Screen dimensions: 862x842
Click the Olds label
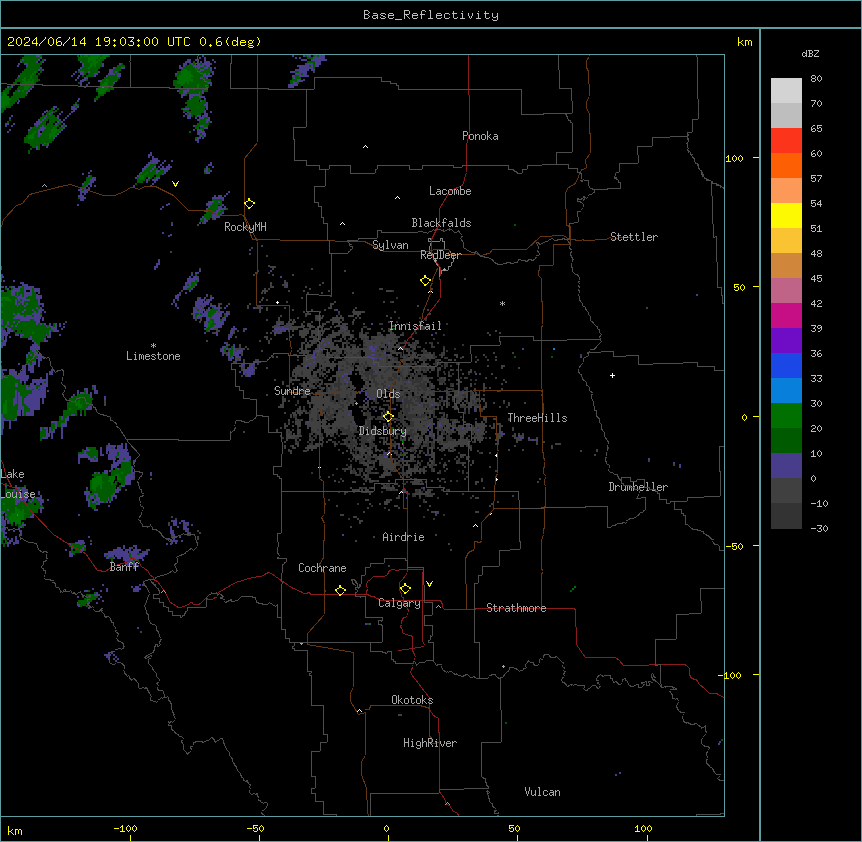[x=388, y=394]
